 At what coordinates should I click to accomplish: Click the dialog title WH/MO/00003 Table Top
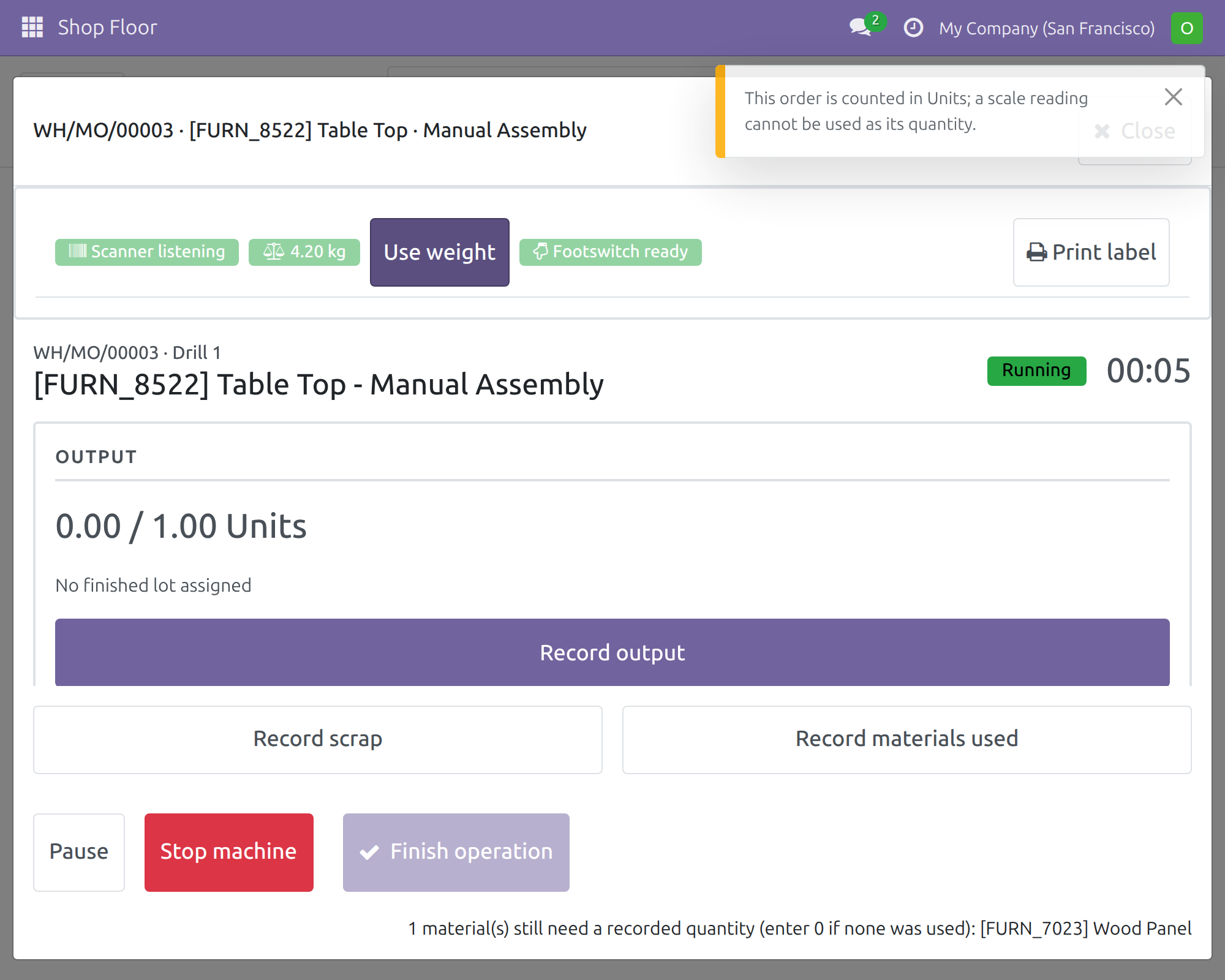point(310,130)
